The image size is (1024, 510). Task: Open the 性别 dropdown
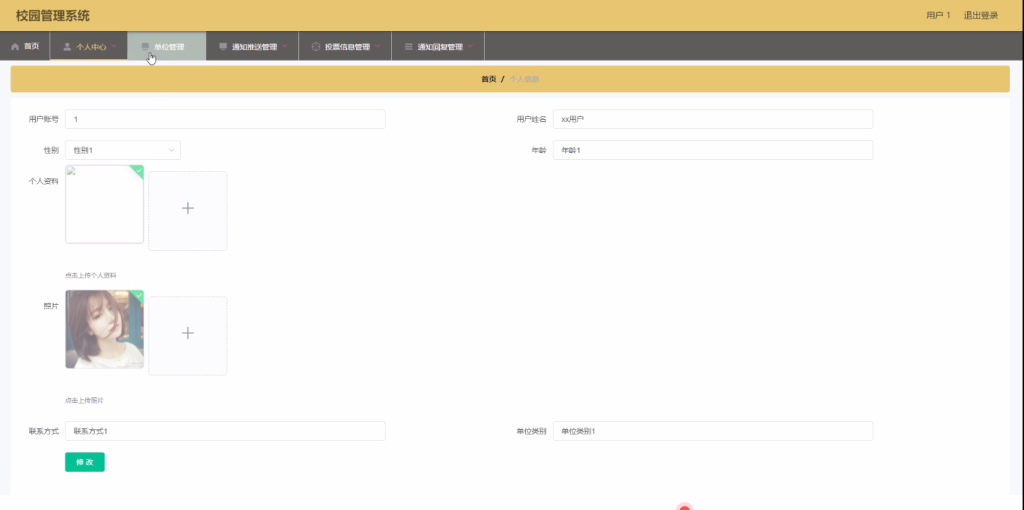[x=123, y=150]
